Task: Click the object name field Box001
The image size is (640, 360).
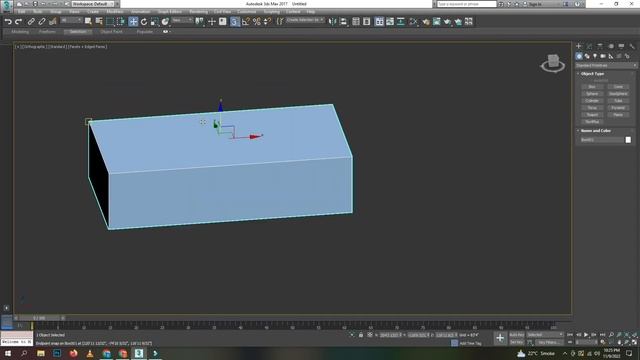Action: [x=602, y=140]
